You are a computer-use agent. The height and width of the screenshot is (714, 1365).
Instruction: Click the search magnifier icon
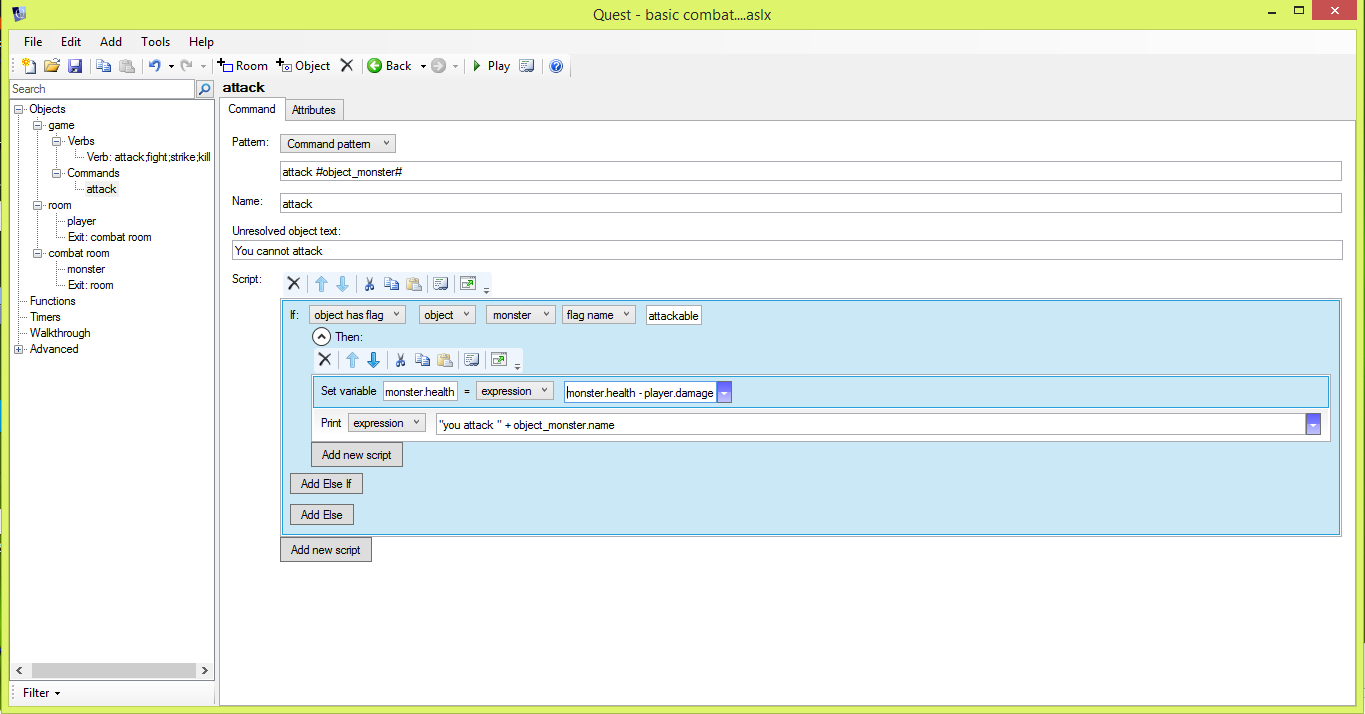point(204,89)
